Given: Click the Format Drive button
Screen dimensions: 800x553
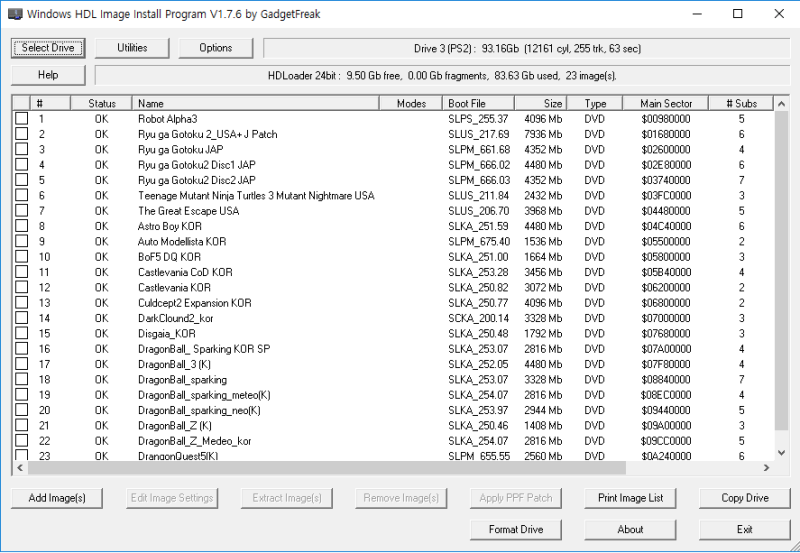Looking at the screenshot, I should click(516, 530).
